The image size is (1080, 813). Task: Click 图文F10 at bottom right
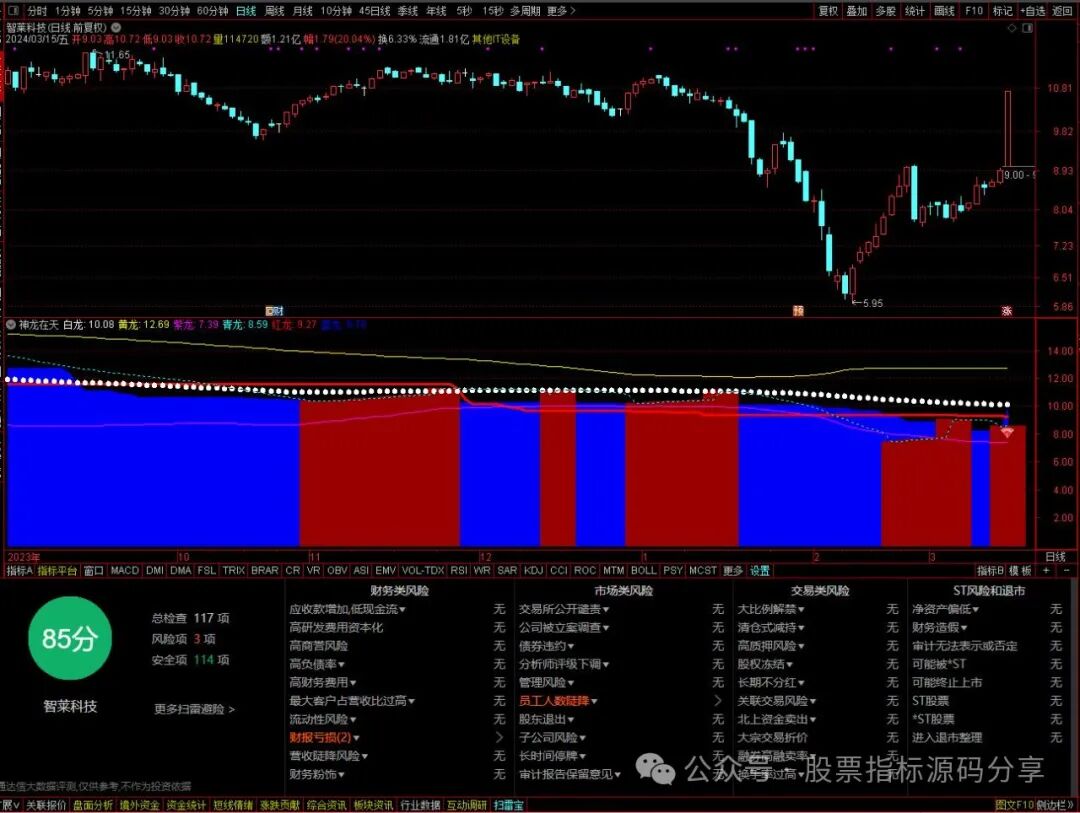point(1015,805)
